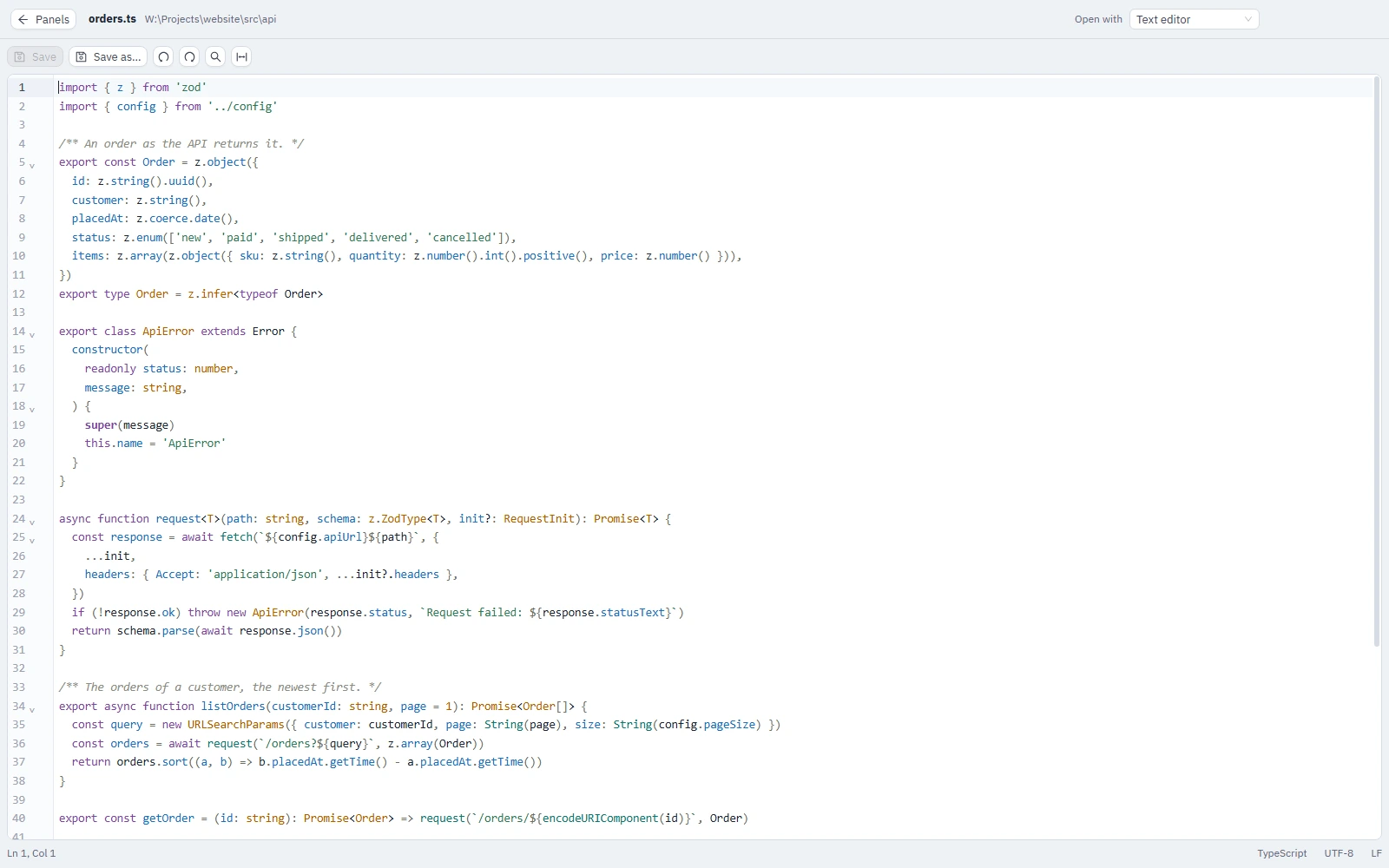Click the UTF-8 encoding indicator

tap(1339, 853)
